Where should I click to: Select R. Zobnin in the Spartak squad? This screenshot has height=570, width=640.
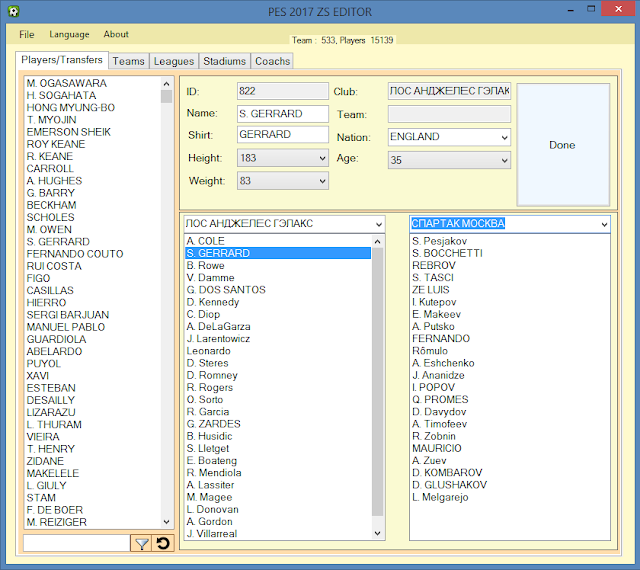tap(433, 436)
